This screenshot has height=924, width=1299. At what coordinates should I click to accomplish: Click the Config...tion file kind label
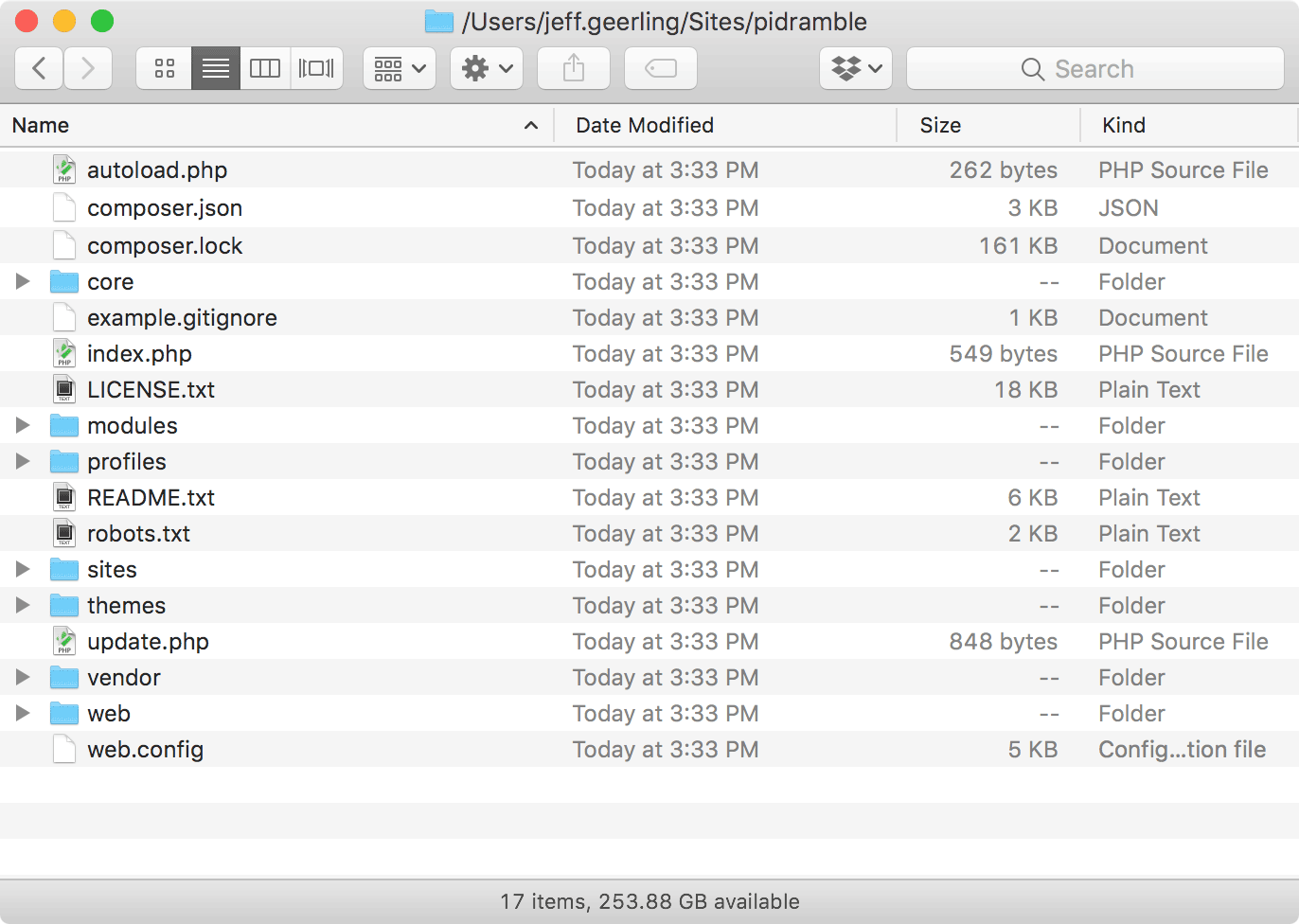(x=1182, y=750)
